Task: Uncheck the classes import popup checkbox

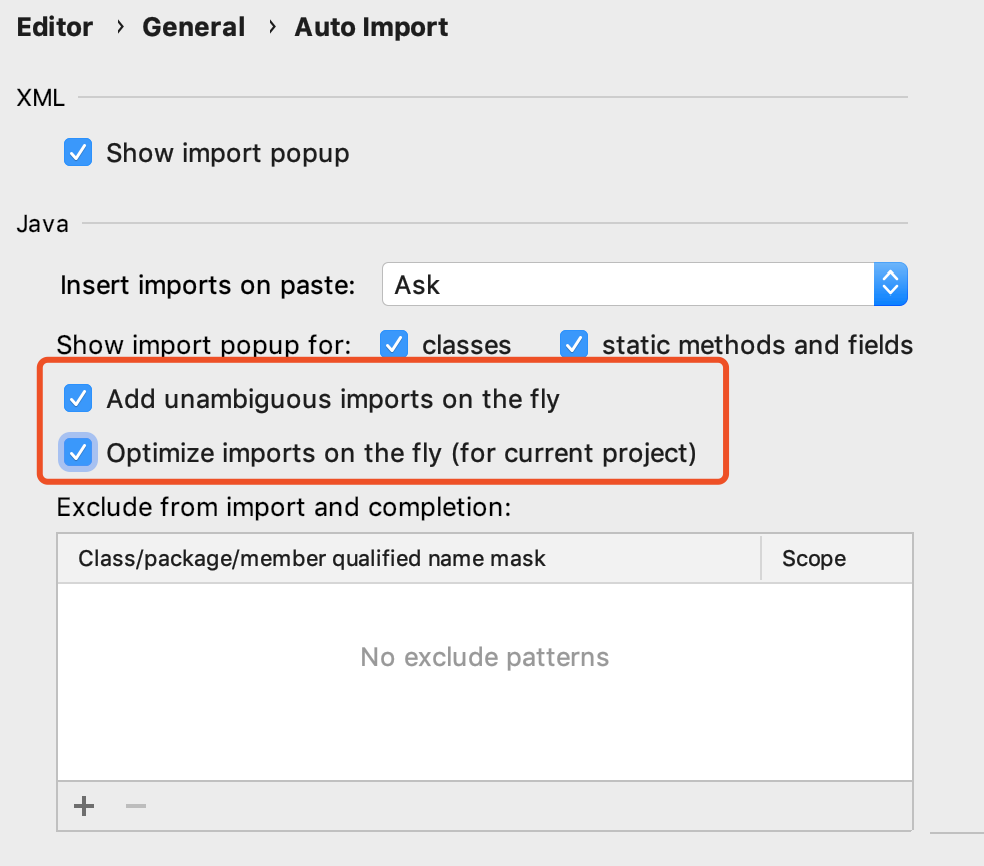Action: coord(395,345)
